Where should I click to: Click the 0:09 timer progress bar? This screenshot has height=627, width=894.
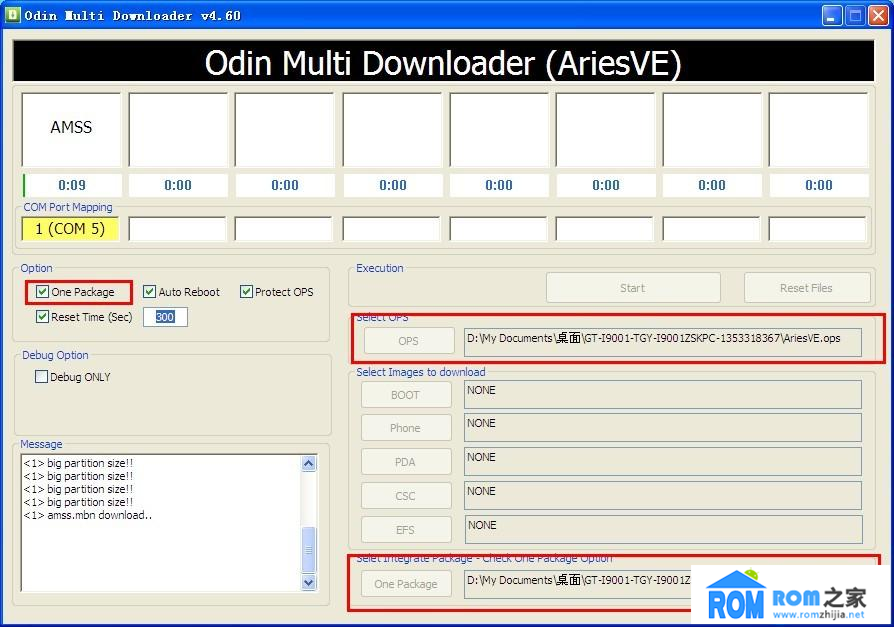pyautogui.click(x=72, y=185)
